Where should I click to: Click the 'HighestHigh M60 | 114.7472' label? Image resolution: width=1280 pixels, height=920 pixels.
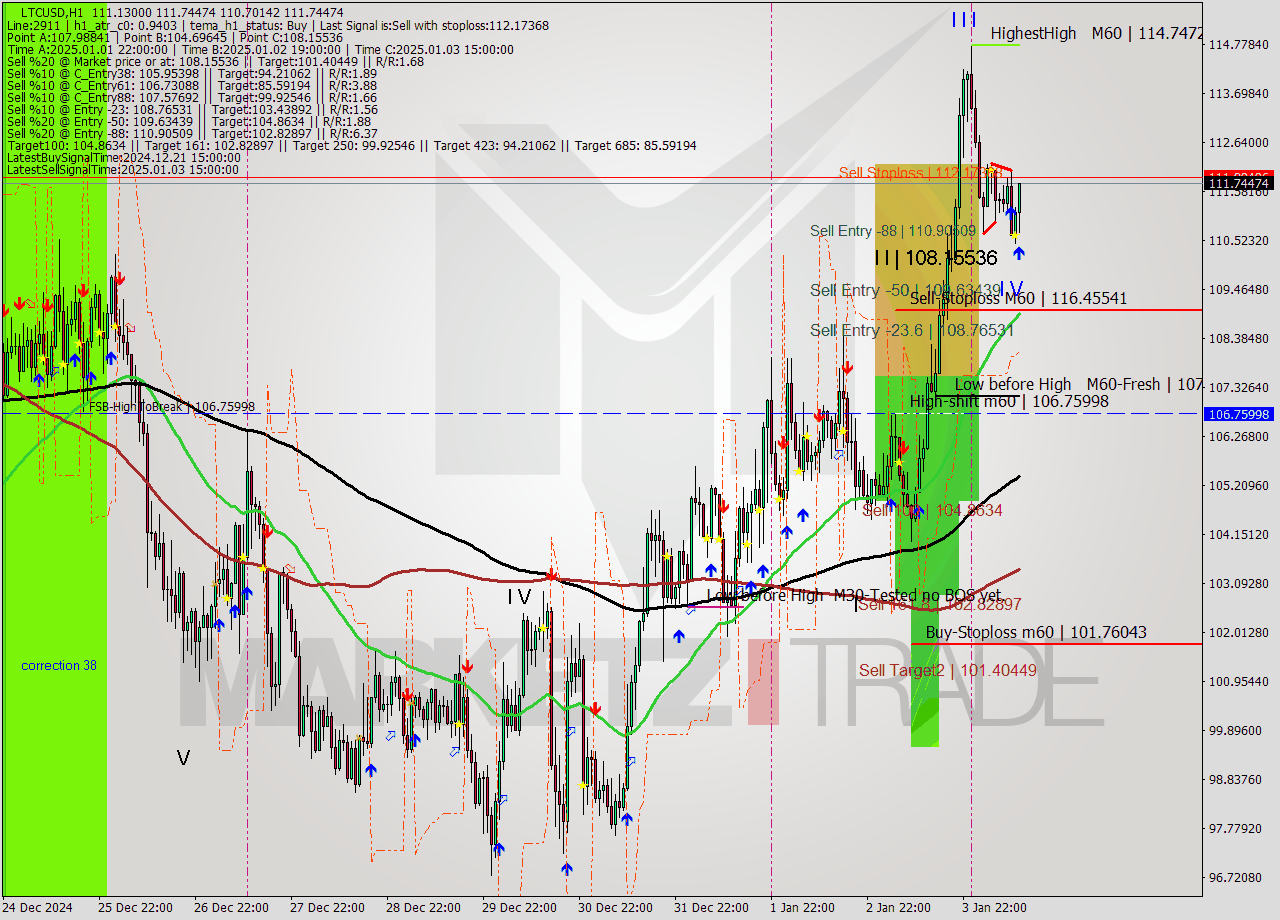(1096, 33)
